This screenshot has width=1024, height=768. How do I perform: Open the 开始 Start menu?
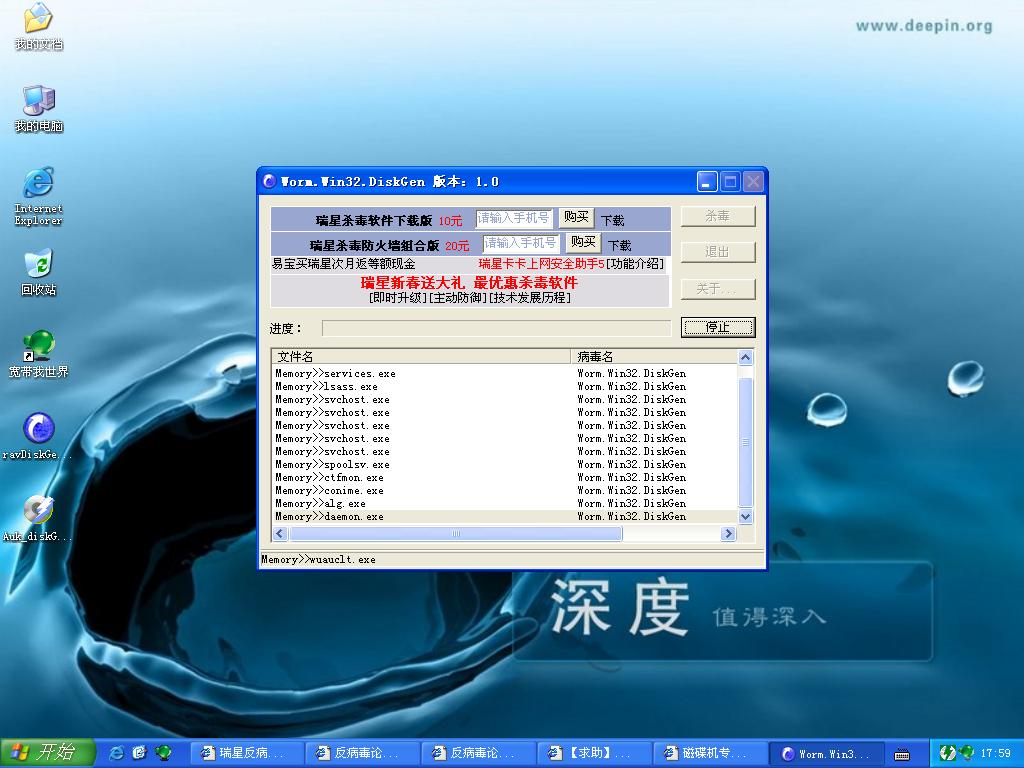click(x=47, y=753)
